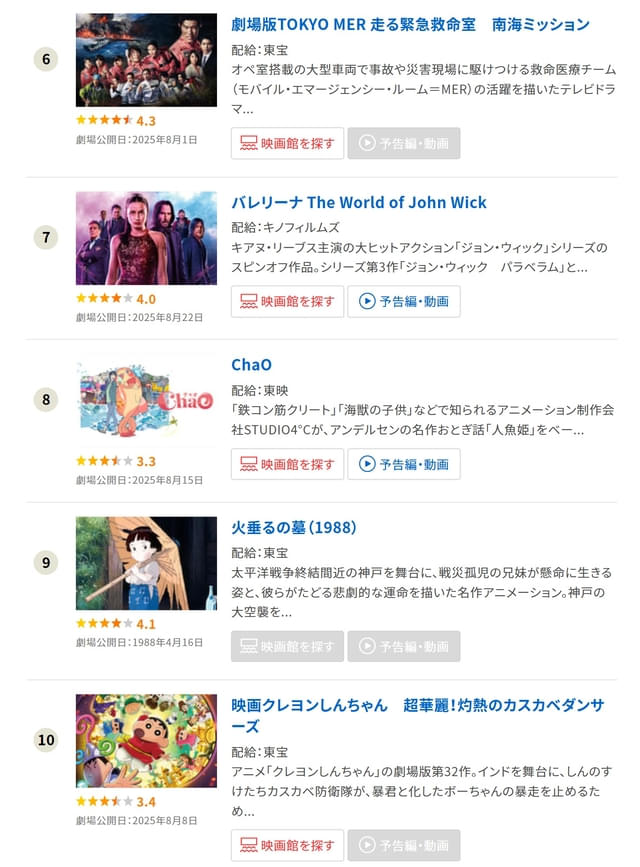Open バレリーナ The World of John Wick link

(x=359, y=202)
